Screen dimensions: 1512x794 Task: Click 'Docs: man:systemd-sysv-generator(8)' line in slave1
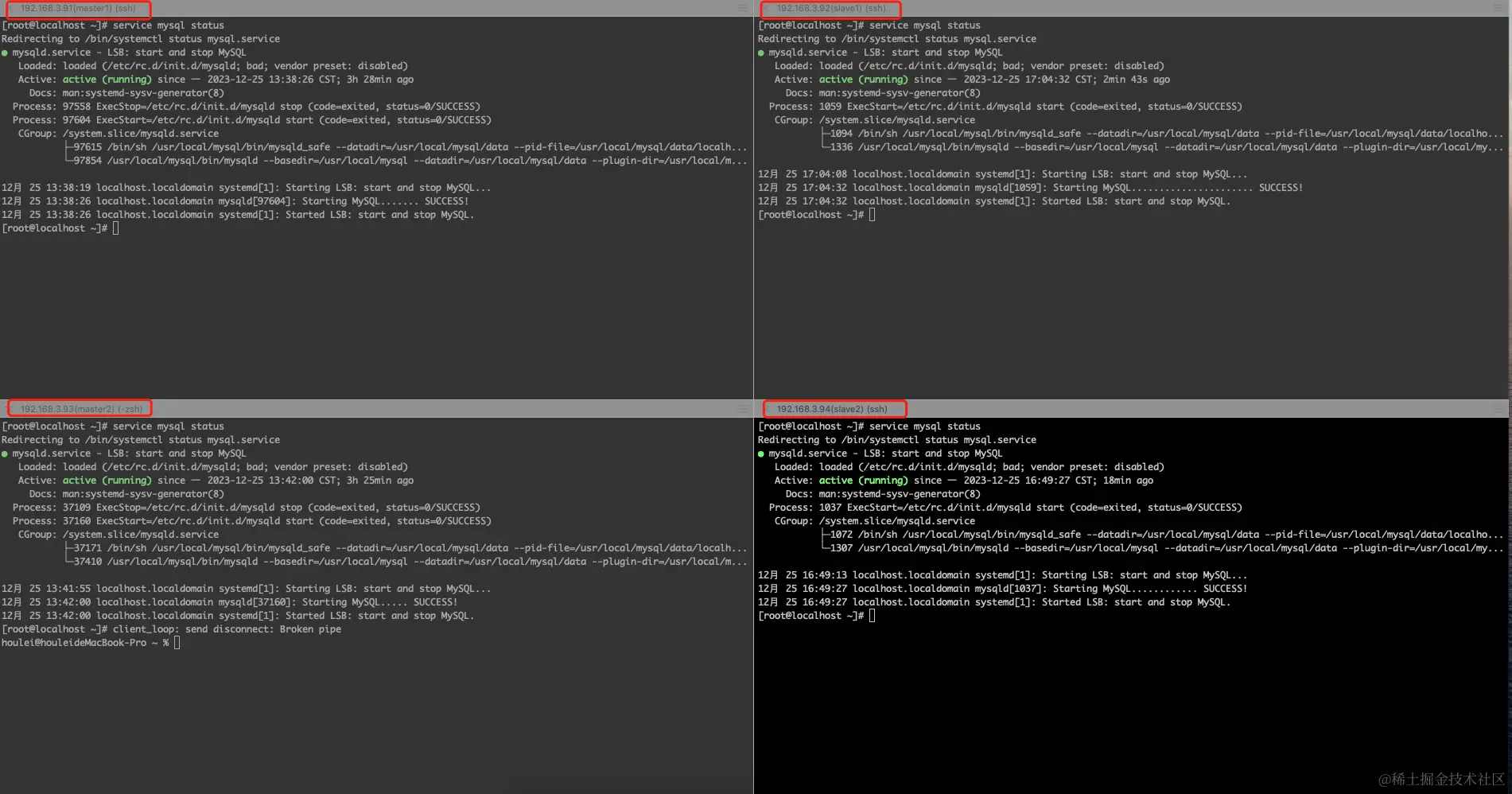click(x=883, y=93)
